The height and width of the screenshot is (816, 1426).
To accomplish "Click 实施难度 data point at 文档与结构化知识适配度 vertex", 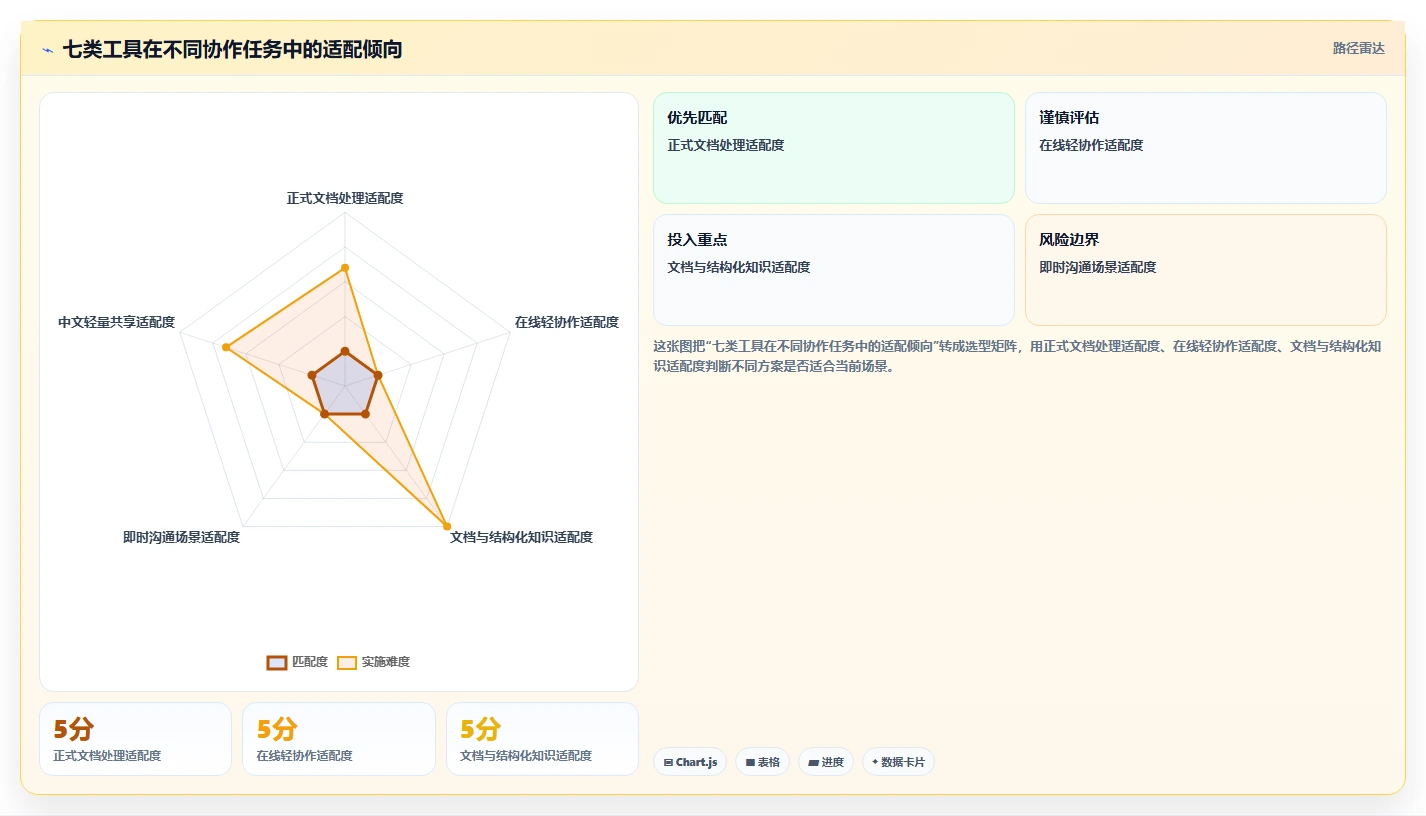I will [447, 526].
